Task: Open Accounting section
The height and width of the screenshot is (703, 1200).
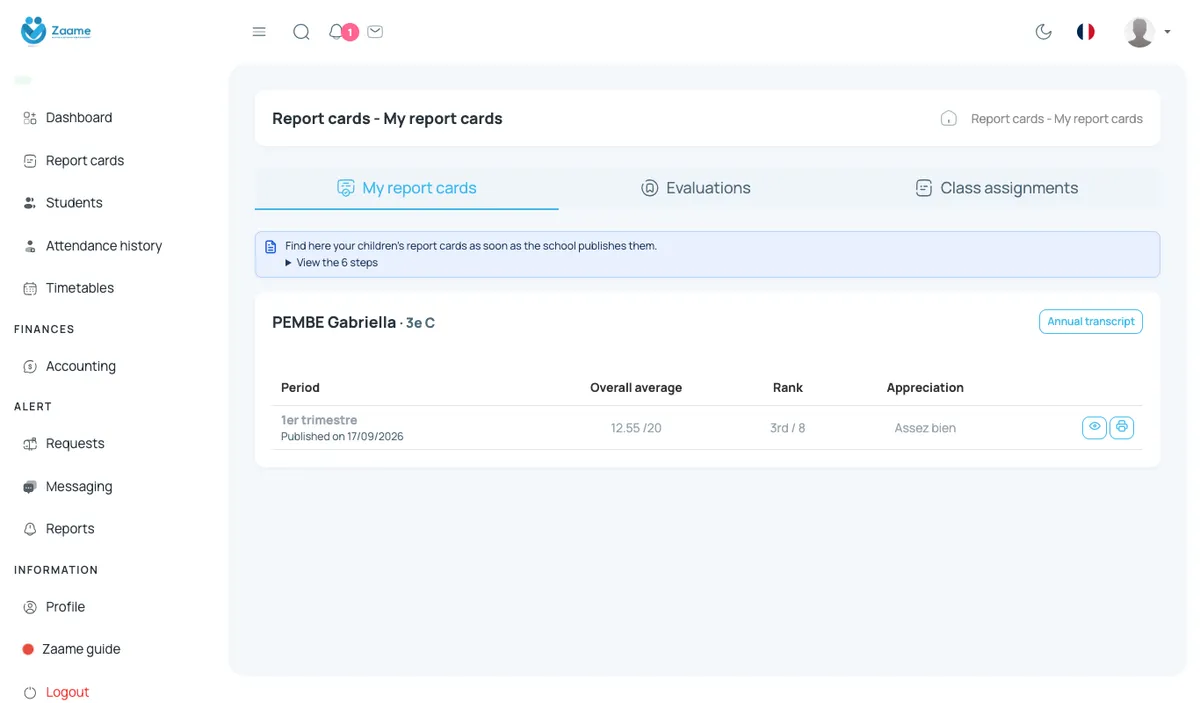Action: pos(81,367)
